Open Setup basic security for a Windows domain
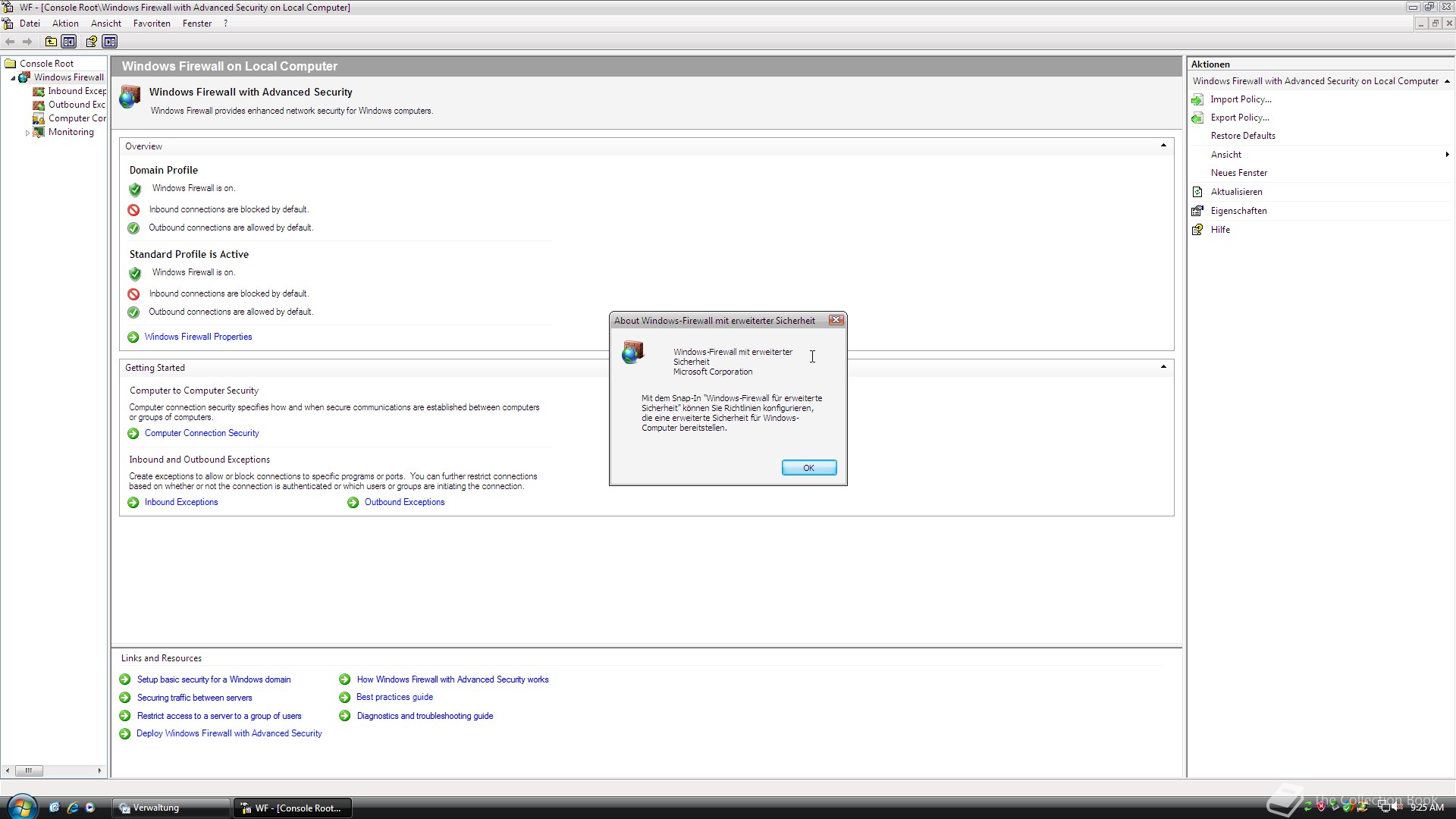 click(x=214, y=679)
